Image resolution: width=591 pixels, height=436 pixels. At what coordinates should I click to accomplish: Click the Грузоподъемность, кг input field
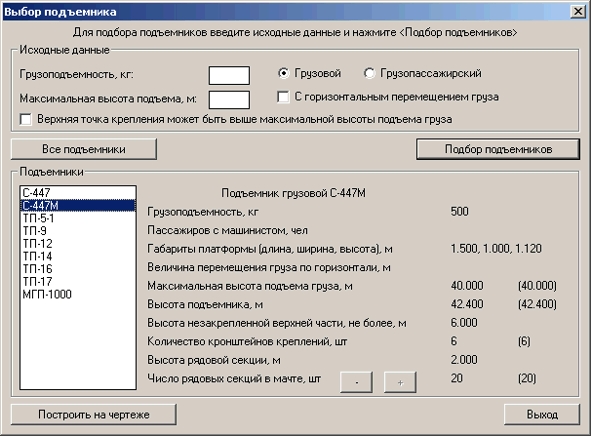(229, 75)
